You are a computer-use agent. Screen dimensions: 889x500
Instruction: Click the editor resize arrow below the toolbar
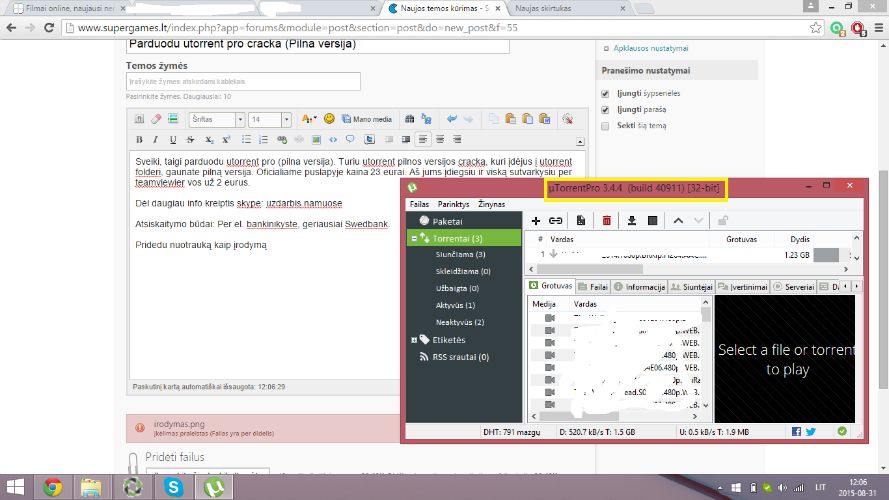pos(580,142)
